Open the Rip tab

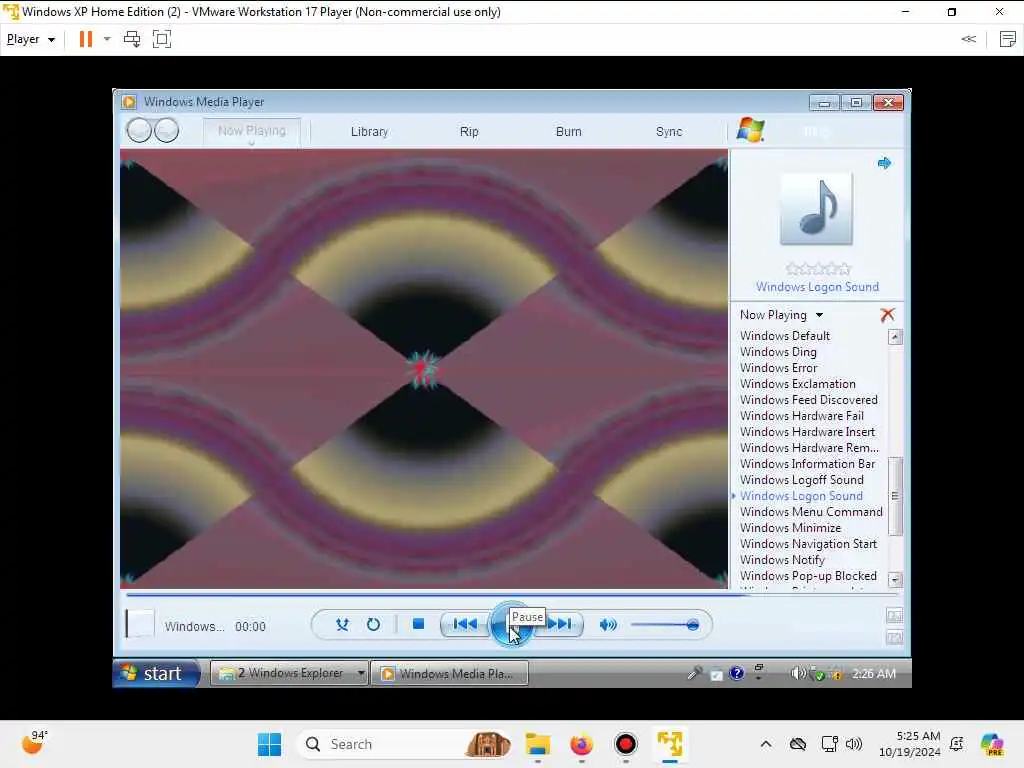(x=469, y=131)
